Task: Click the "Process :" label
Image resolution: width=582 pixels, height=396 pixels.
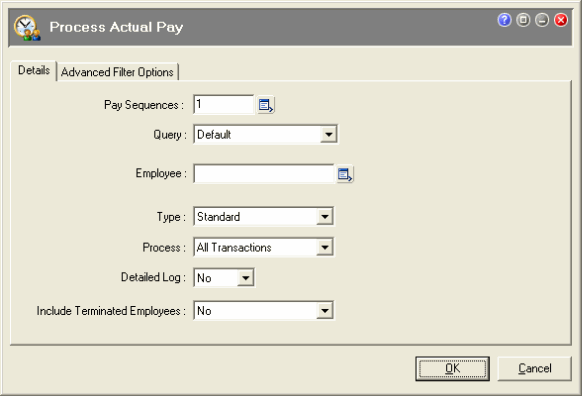Action: tap(164, 248)
